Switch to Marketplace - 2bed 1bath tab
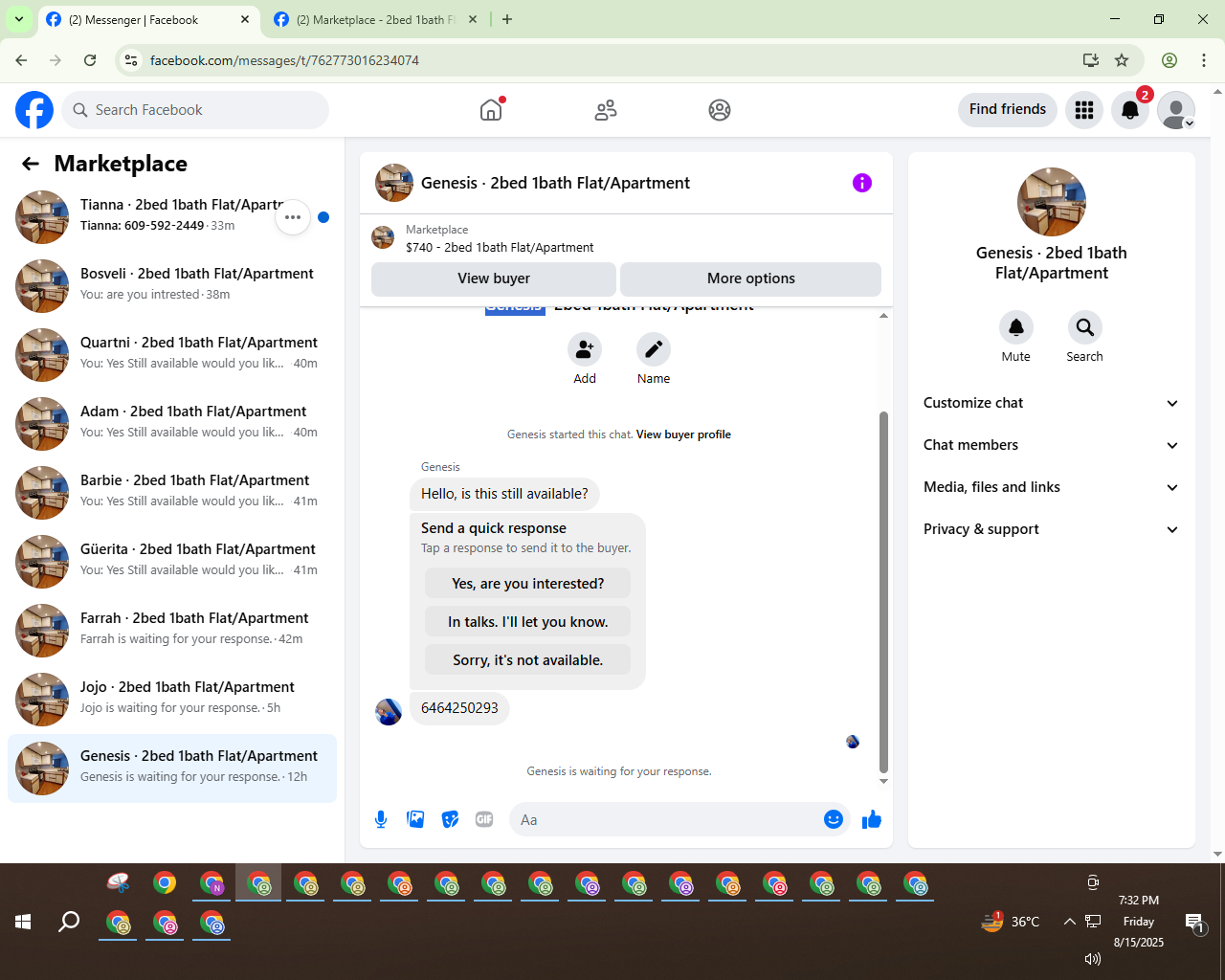1225x980 pixels. click(x=375, y=19)
